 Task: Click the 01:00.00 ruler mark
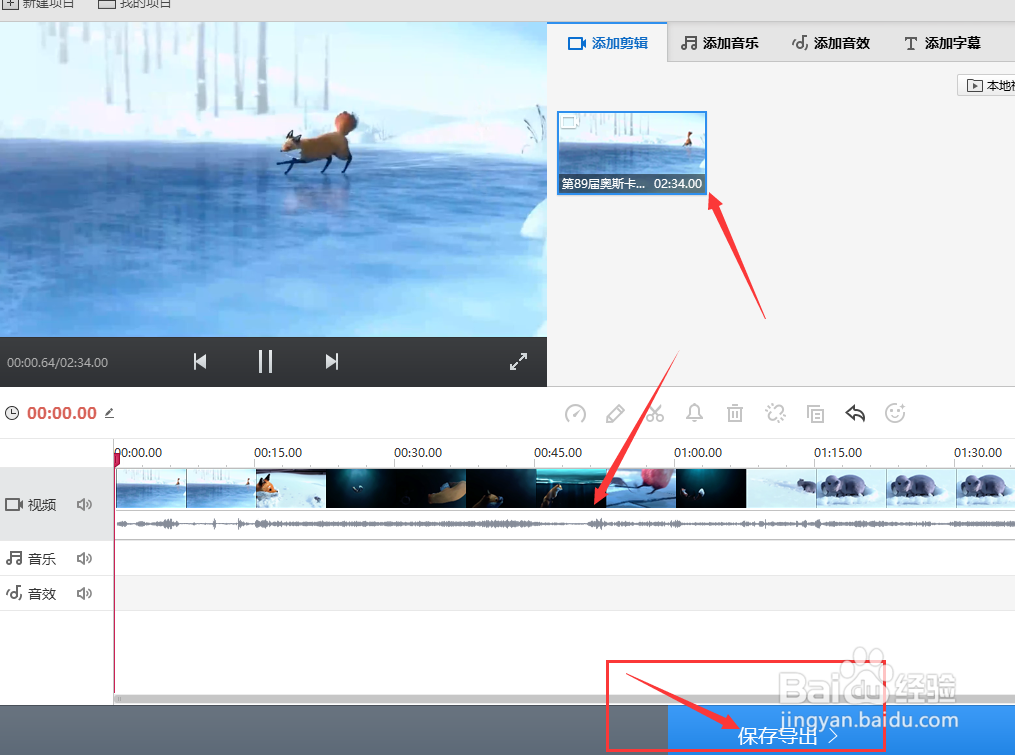698,453
